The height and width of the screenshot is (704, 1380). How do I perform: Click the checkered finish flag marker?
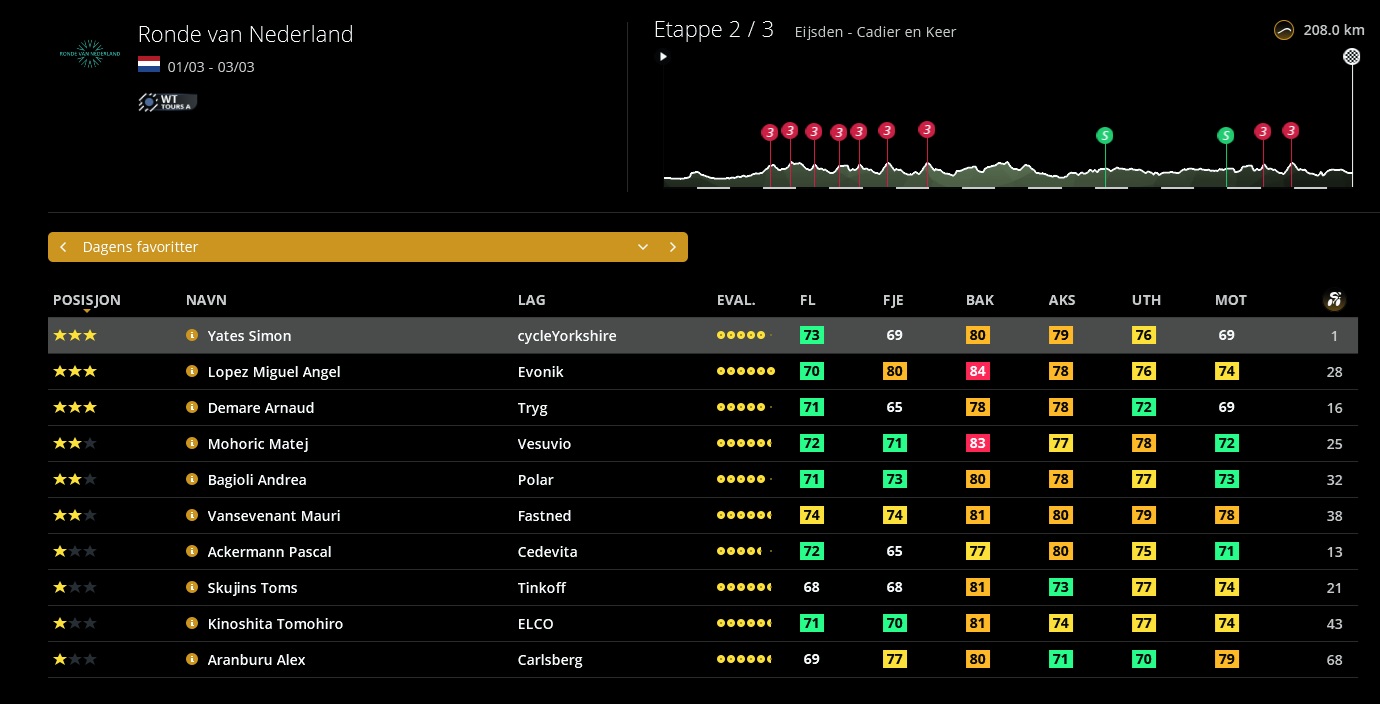tap(1352, 57)
